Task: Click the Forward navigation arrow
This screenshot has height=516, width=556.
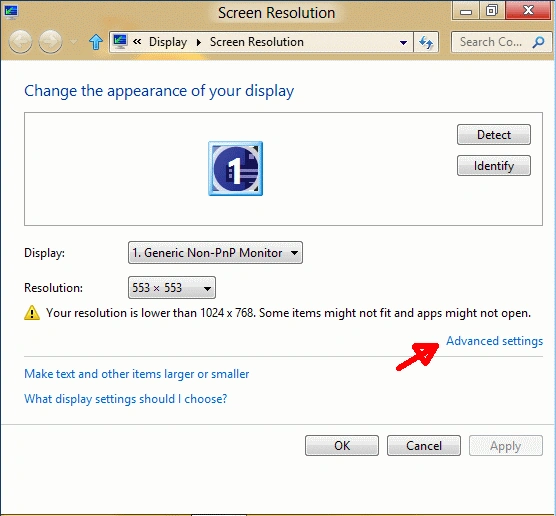Action: pos(50,42)
